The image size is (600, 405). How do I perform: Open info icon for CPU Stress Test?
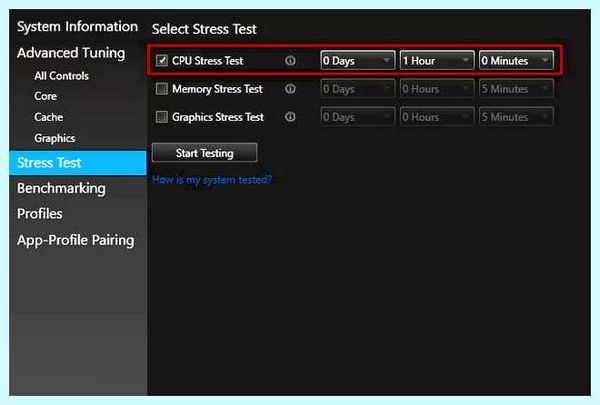290,60
